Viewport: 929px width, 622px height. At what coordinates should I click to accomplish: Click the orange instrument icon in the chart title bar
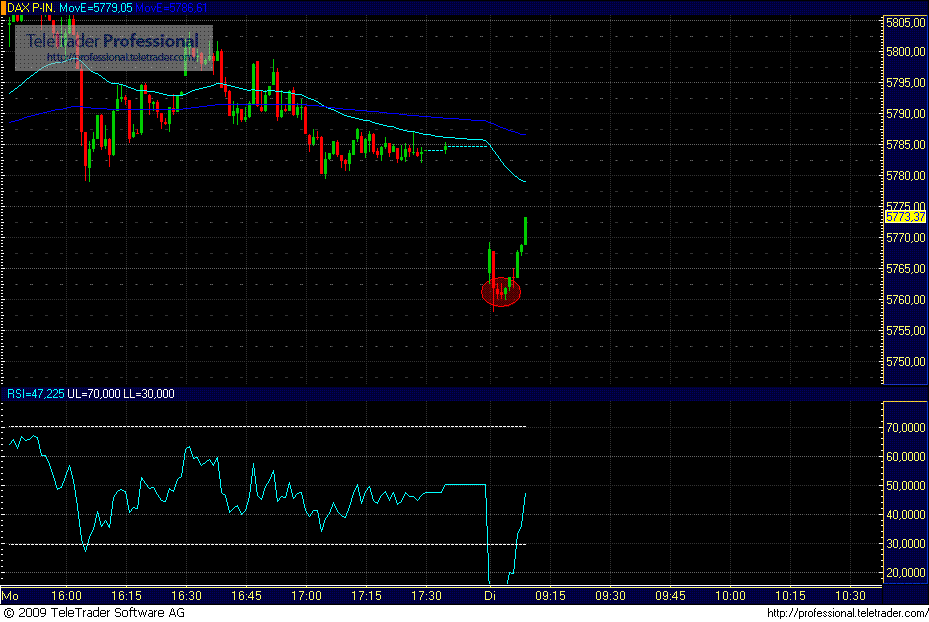(6, 6)
